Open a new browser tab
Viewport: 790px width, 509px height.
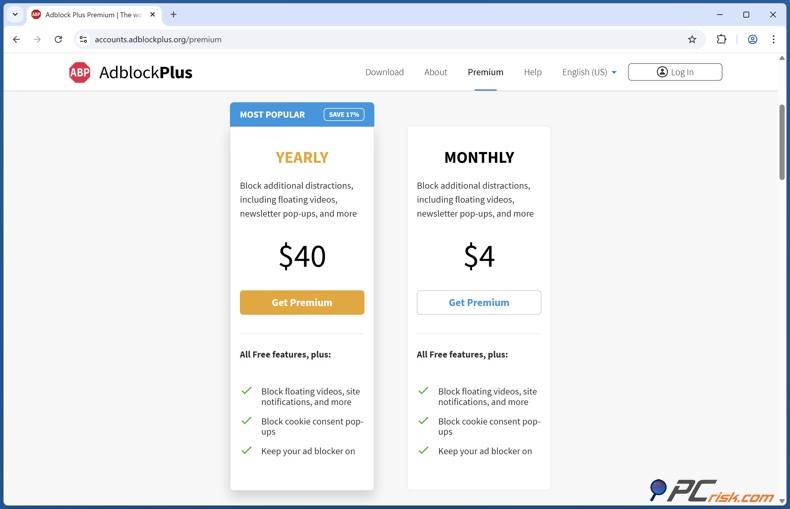click(173, 15)
